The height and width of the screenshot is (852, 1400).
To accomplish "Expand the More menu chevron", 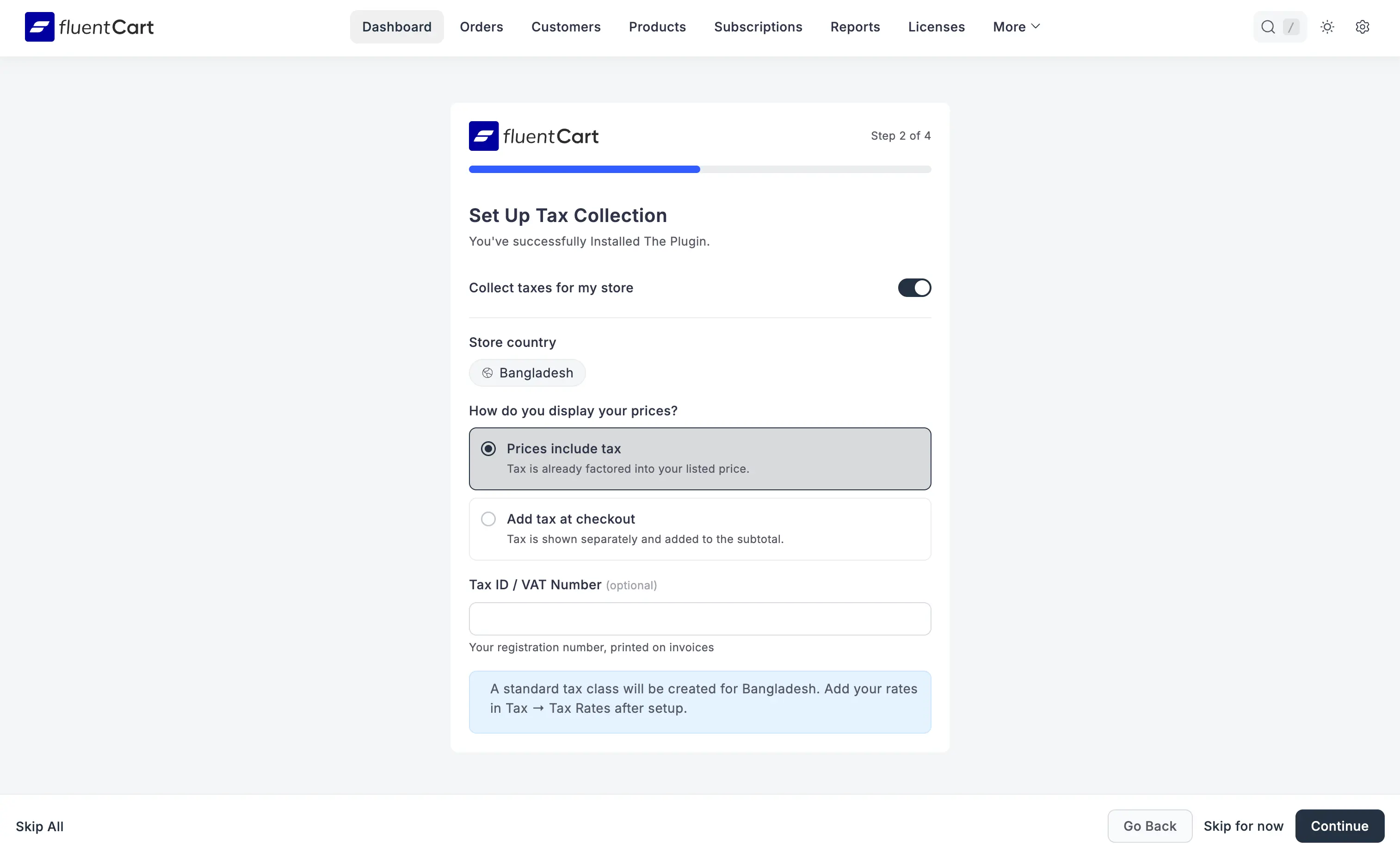I will 1035,27.
